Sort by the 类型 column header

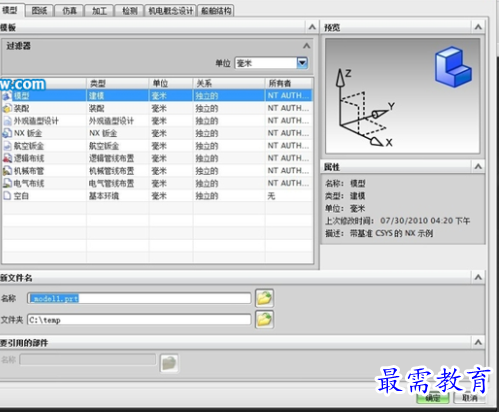click(118, 83)
